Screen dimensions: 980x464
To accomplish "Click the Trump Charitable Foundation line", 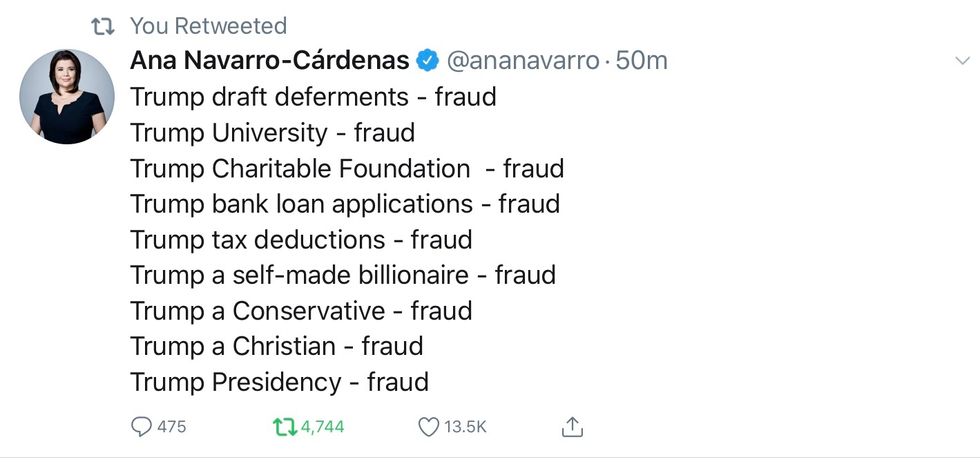I will (x=347, y=168).
